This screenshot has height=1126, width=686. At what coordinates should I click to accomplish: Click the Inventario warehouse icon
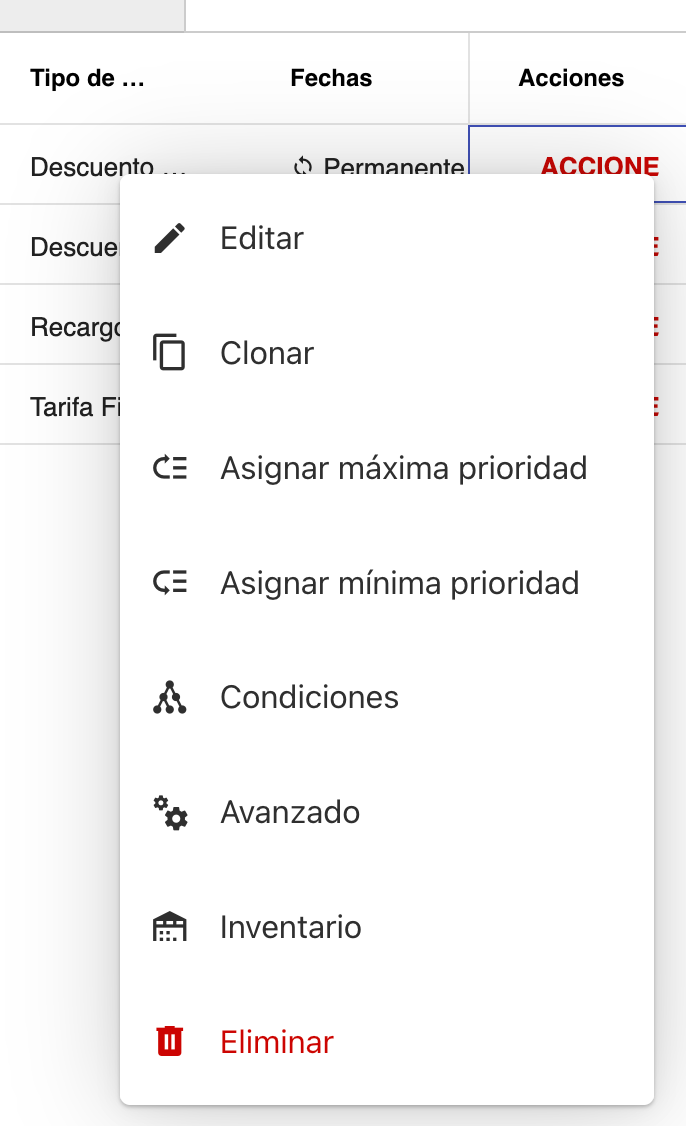click(x=172, y=926)
